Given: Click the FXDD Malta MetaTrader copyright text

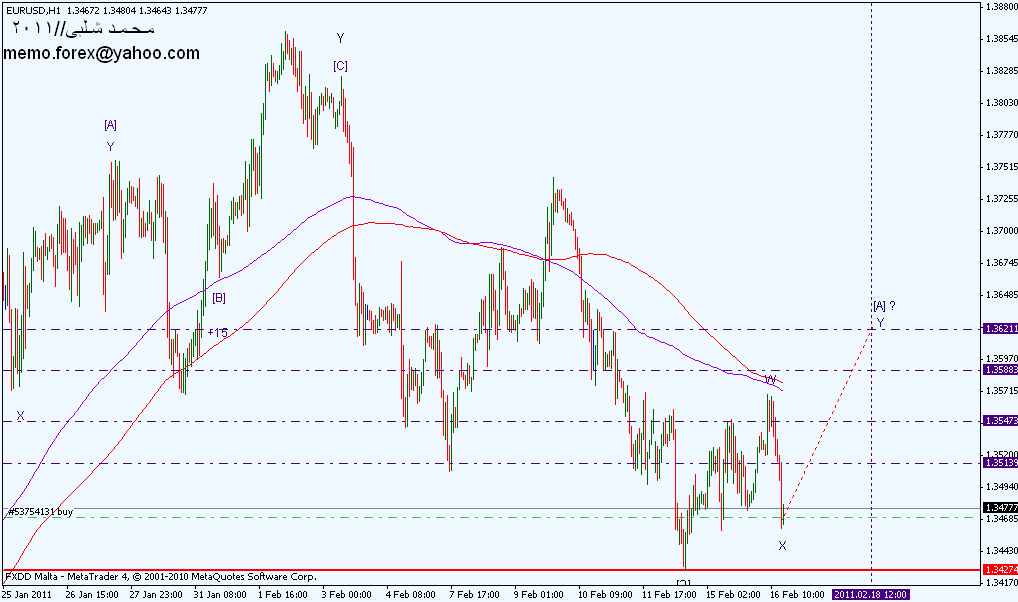Looking at the screenshot, I should [x=162, y=577].
